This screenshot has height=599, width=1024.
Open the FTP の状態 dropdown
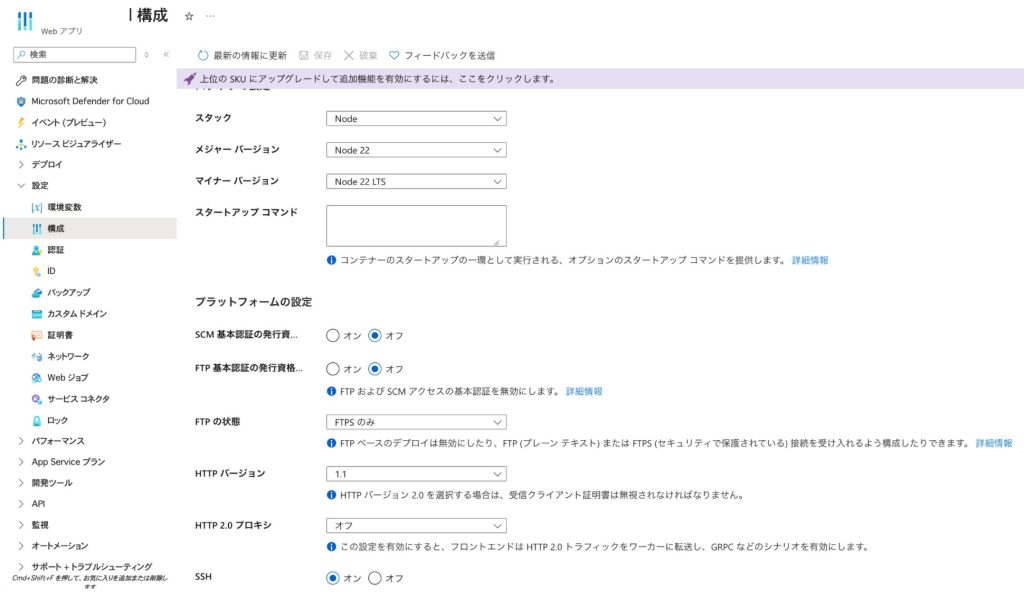[416, 422]
